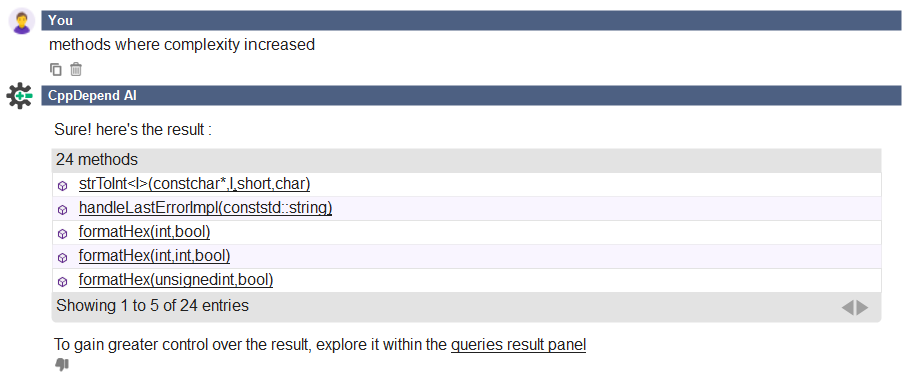Open strToInt<I>(constchar*,I,short,char) method link
This screenshot has height=378, width=916.
195,184
